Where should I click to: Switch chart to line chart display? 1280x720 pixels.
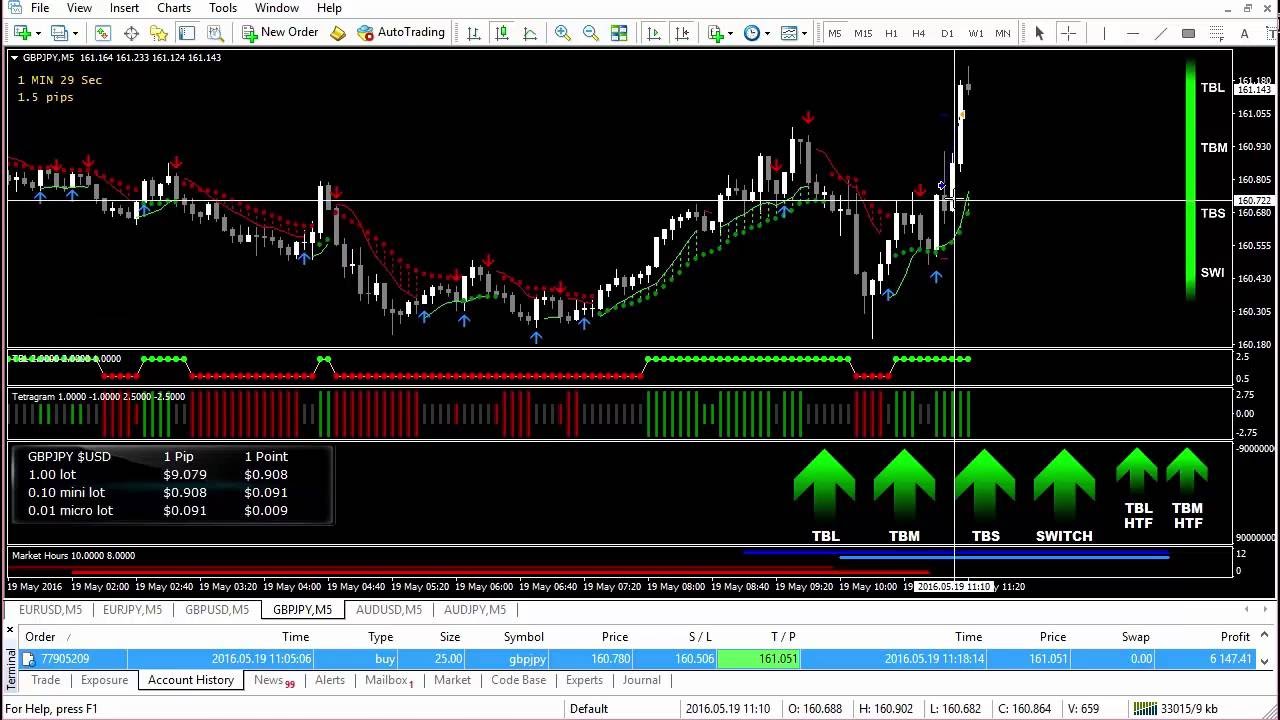click(530, 33)
